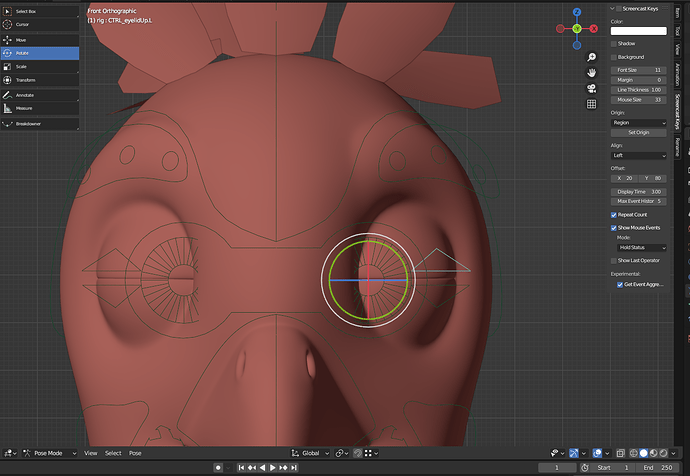Toggle viewport overlays display
Image resolution: width=690 pixels, height=476 pixels.
pos(597,453)
